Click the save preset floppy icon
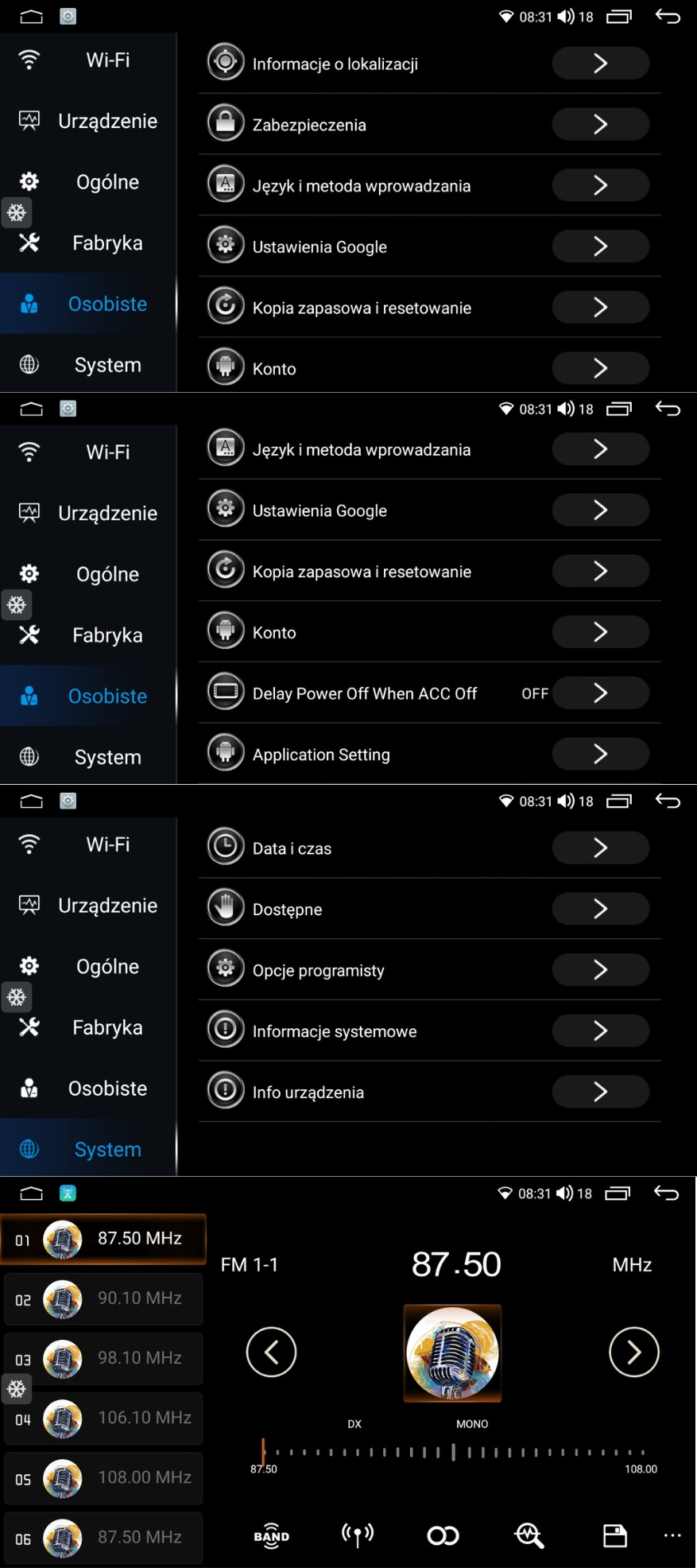The width and height of the screenshot is (697, 1568). pyautogui.click(x=614, y=1535)
